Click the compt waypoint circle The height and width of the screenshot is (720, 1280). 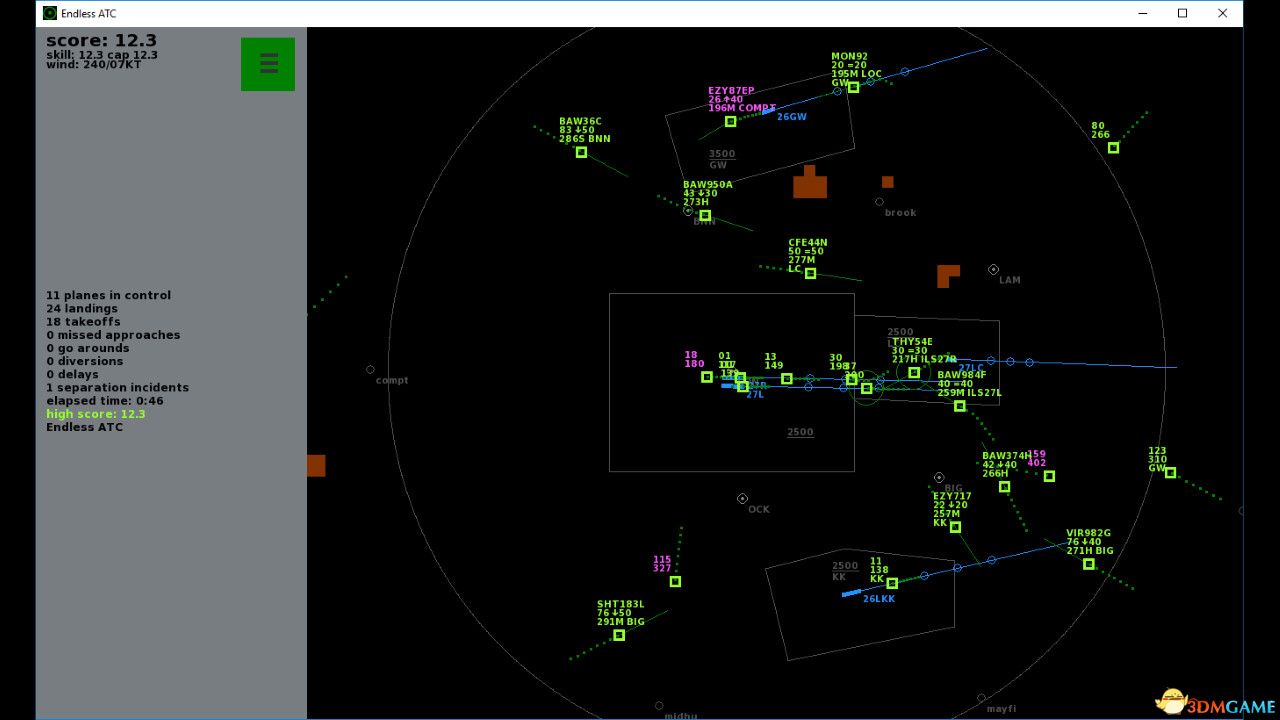[x=370, y=370]
